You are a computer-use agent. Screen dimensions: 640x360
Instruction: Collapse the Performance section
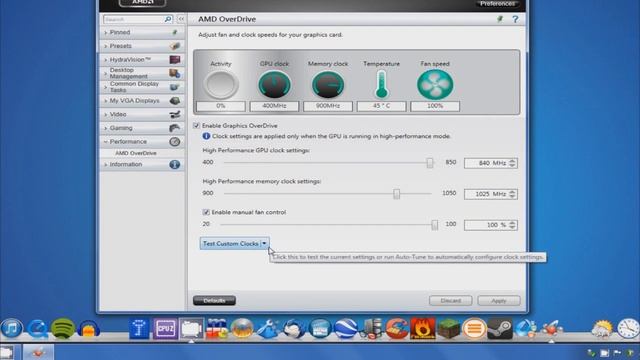click(142, 142)
